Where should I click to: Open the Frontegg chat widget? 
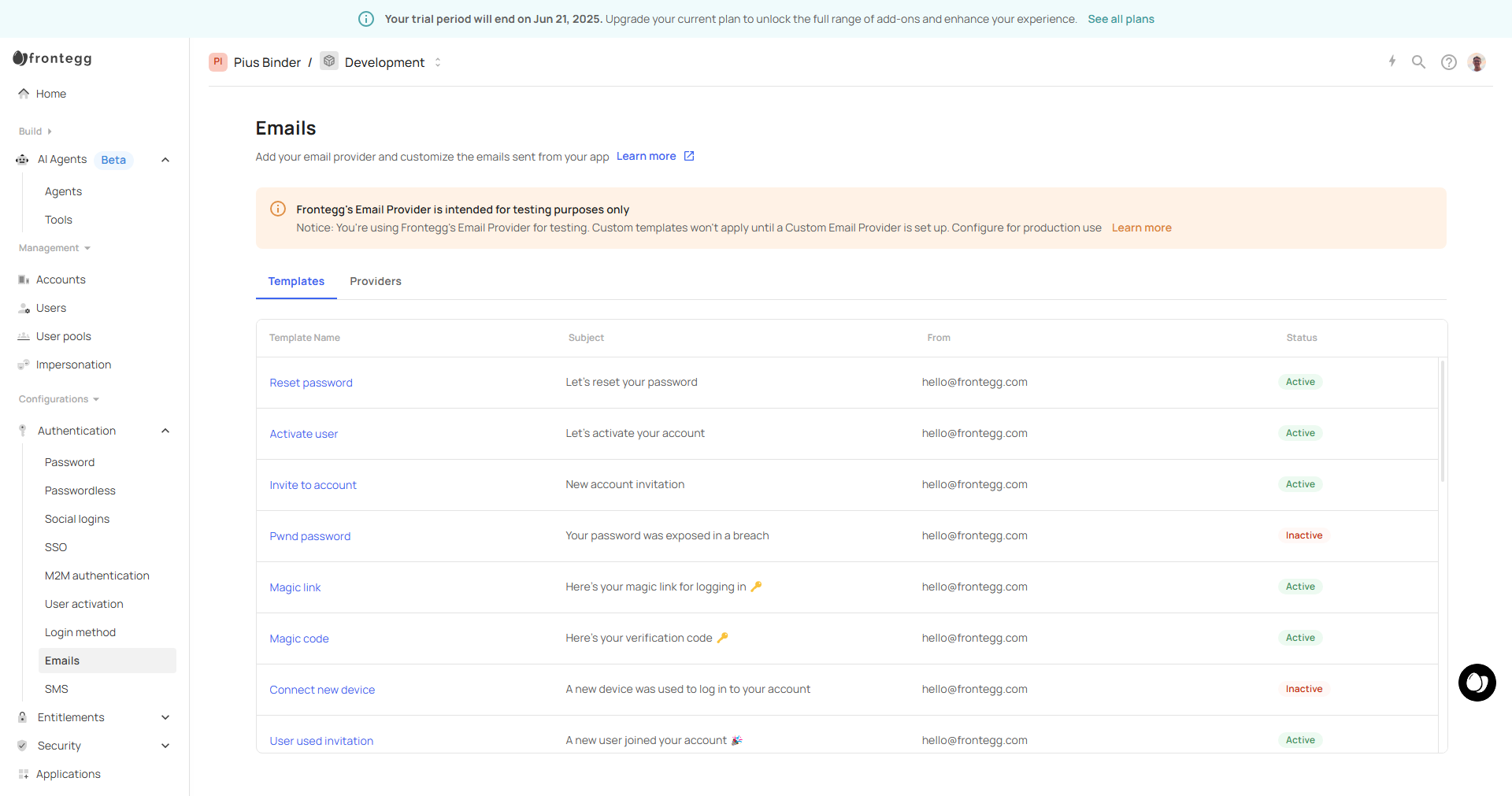click(1477, 683)
